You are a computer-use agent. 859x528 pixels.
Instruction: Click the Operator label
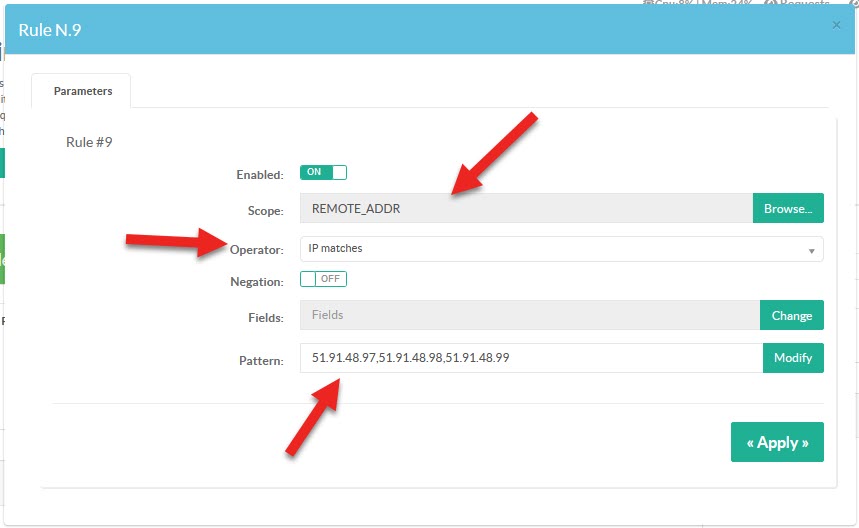(x=257, y=250)
